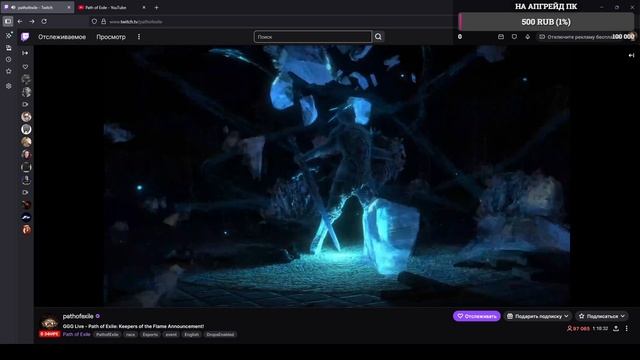Click the pathofexile channel avatar
The image size is (640, 360).
pos(49,322)
